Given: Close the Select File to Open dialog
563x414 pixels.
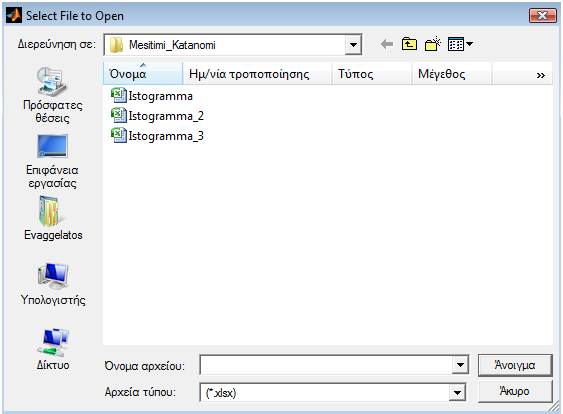Looking at the screenshot, I should (x=543, y=16).
